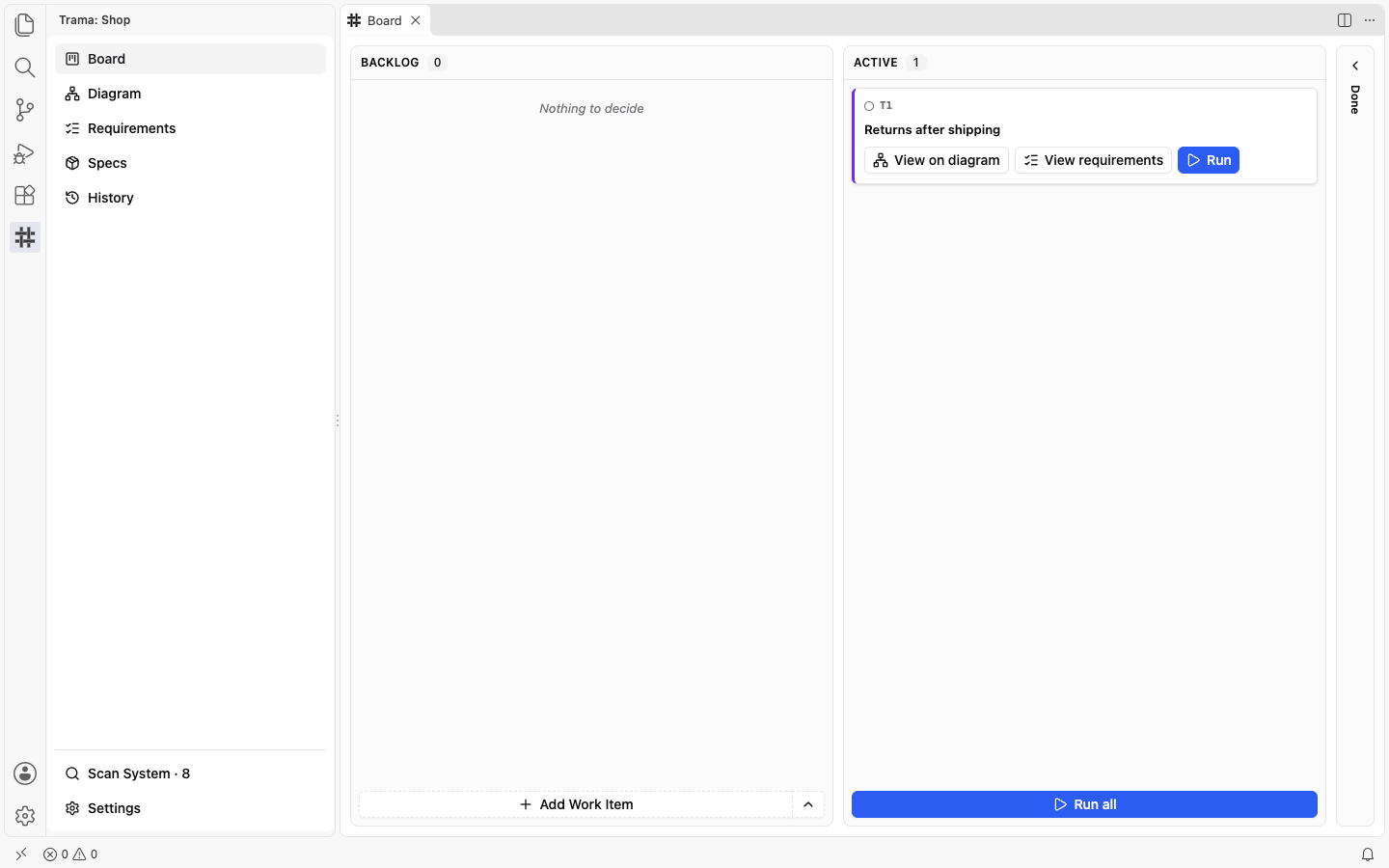Open the Manage gear icon in activity bar
Screen dimensions: 1389x868
point(25,816)
